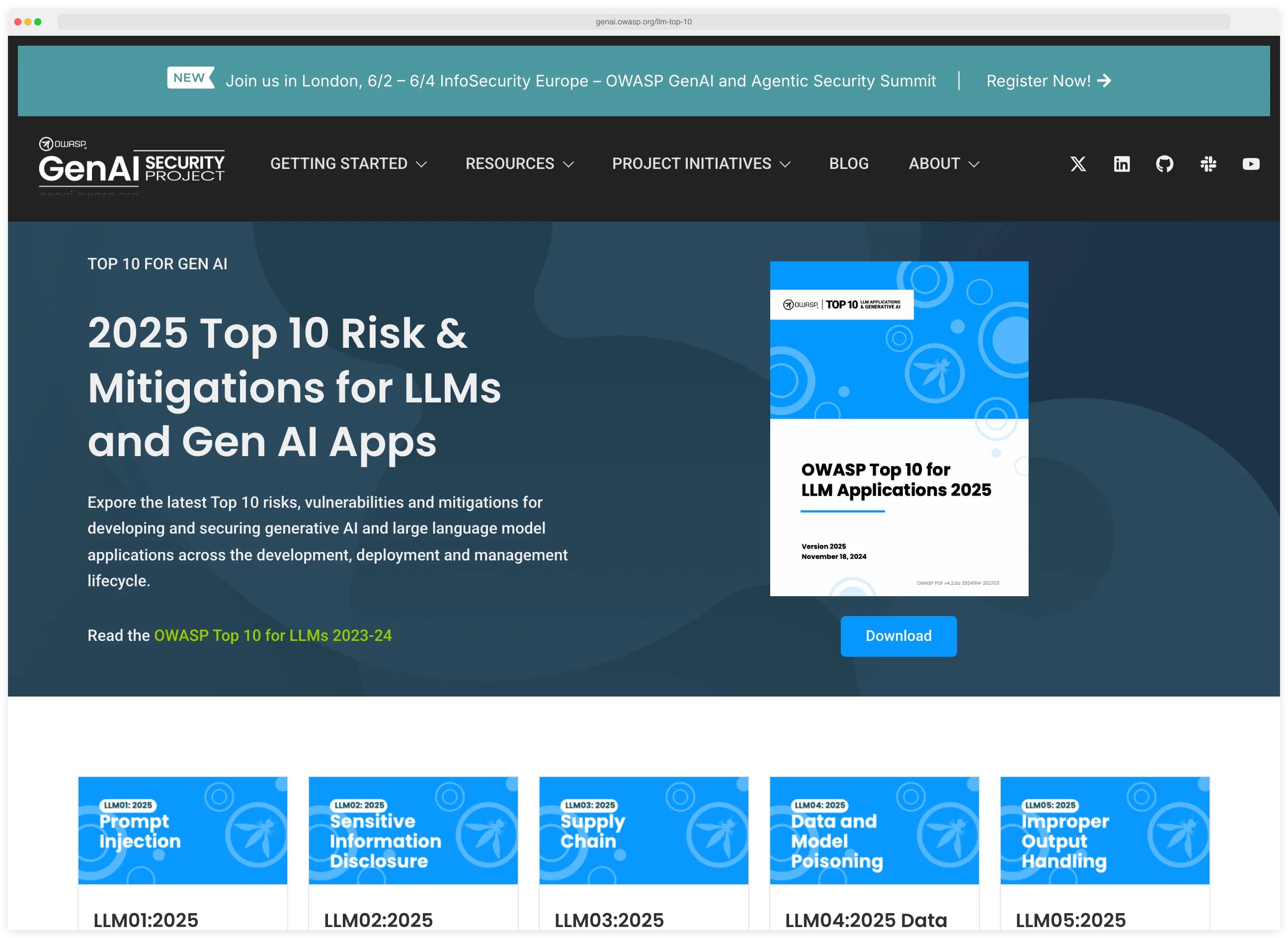Open the YouTube social icon

pos(1251,164)
